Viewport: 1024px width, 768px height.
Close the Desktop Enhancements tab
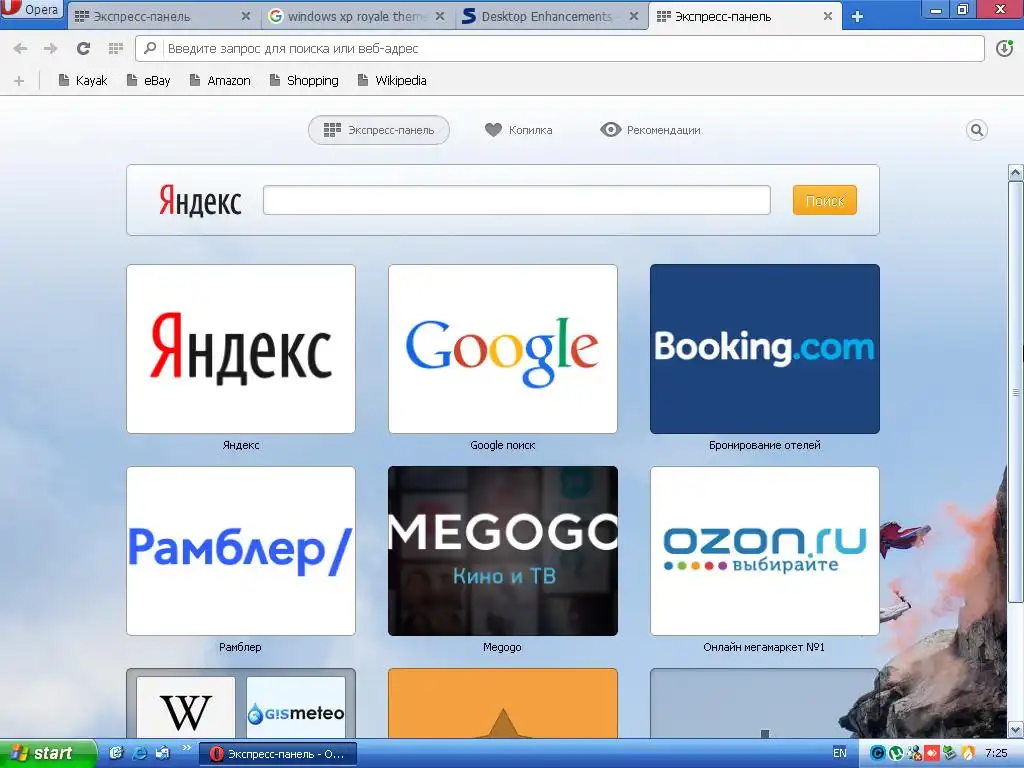point(633,16)
